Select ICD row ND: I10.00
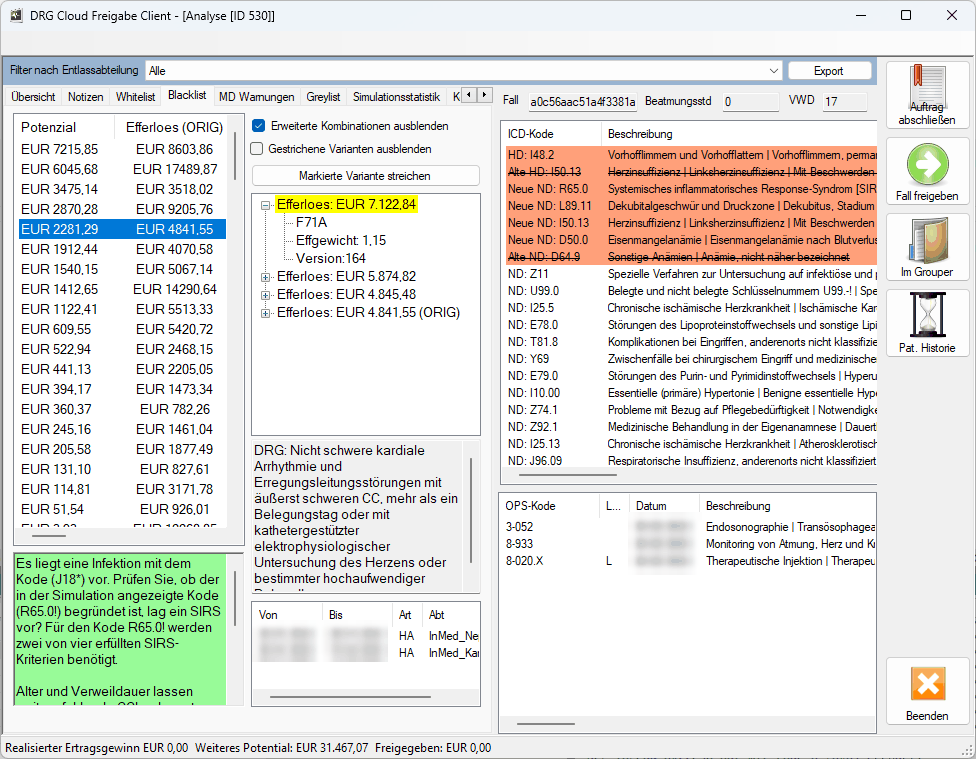This screenshot has height=759, width=976. point(691,393)
